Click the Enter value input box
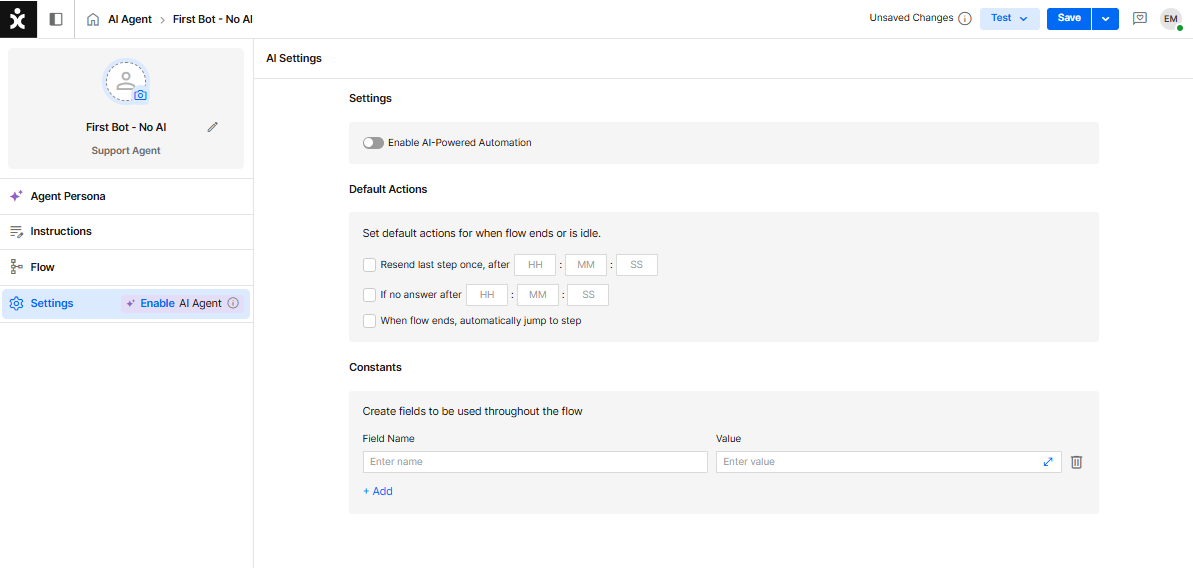The height and width of the screenshot is (568, 1193). (889, 462)
